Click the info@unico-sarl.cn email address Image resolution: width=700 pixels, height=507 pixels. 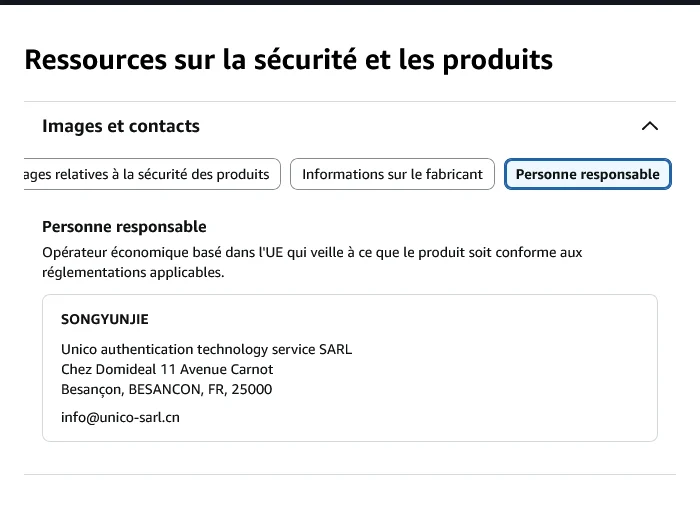point(121,417)
